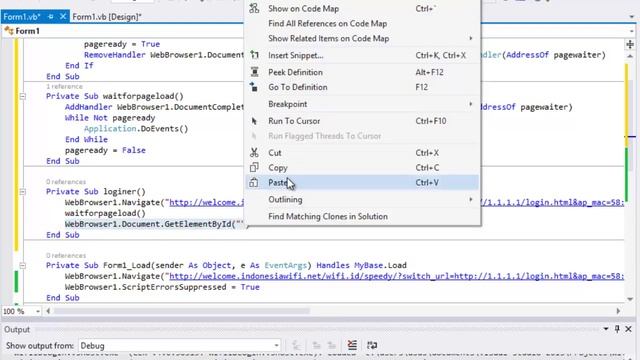Select Cut from the context menu
This screenshot has height=360, width=640.
click(x=362, y=153)
